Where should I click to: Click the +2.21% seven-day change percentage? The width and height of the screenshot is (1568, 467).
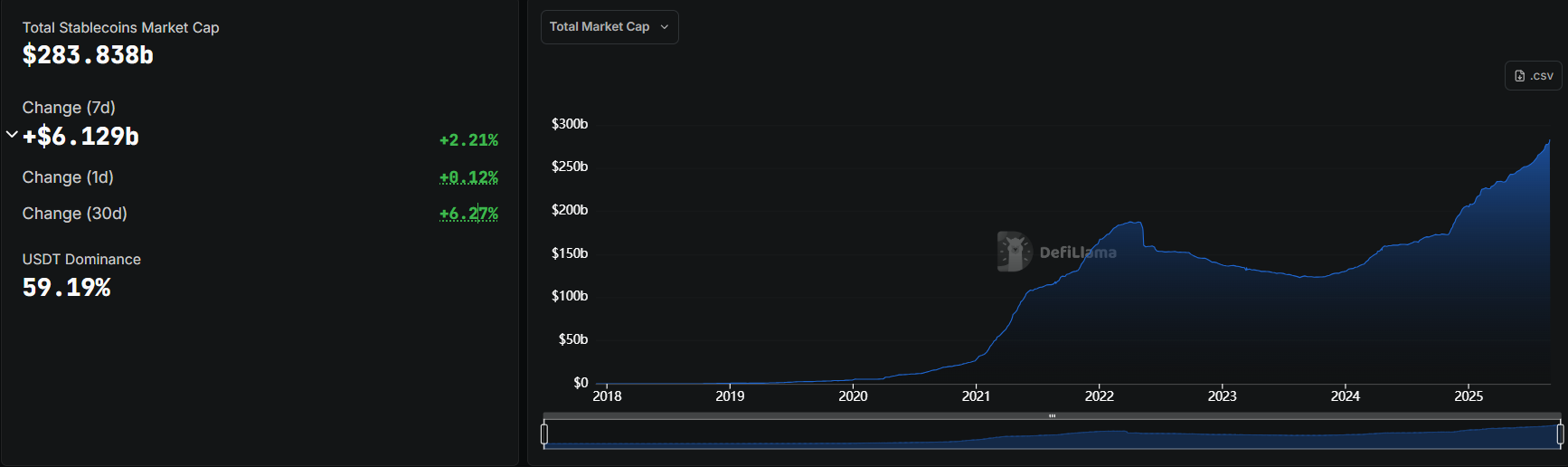[x=468, y=140]
